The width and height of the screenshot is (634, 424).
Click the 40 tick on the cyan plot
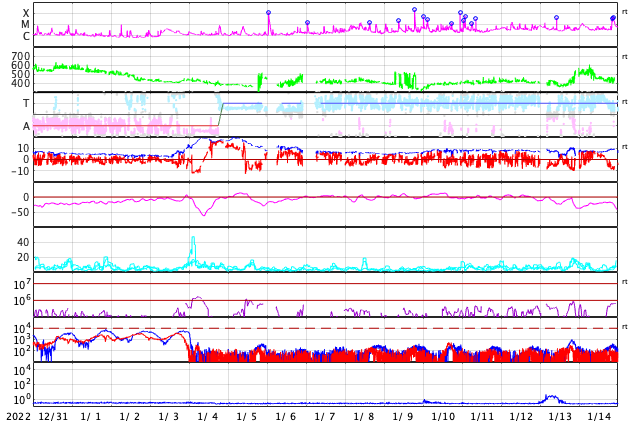[23, 243]
